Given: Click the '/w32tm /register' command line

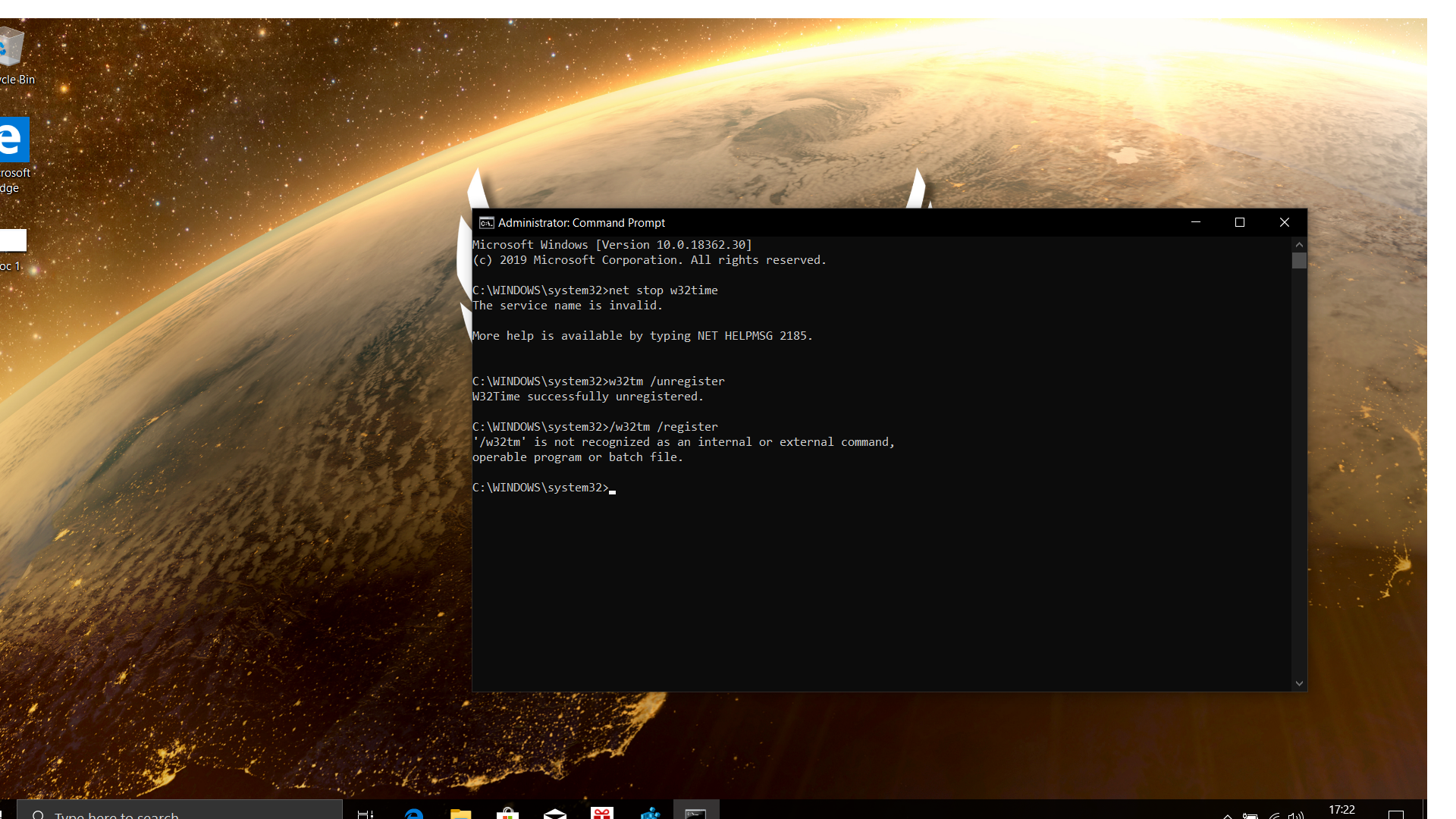Looking at the screenshot, I should [x=595, y=427].
